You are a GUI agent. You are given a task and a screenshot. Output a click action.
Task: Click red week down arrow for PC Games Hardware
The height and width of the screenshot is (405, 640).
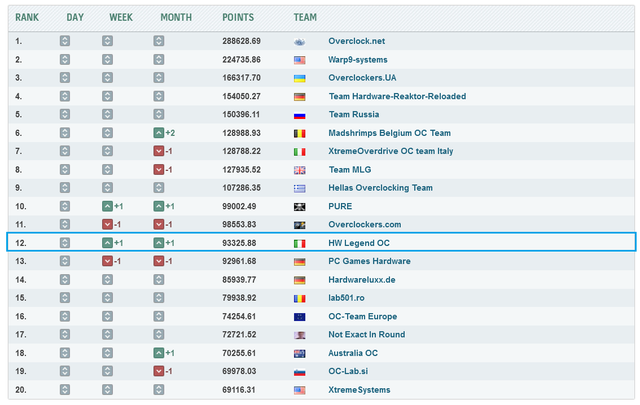coord(107,261)
